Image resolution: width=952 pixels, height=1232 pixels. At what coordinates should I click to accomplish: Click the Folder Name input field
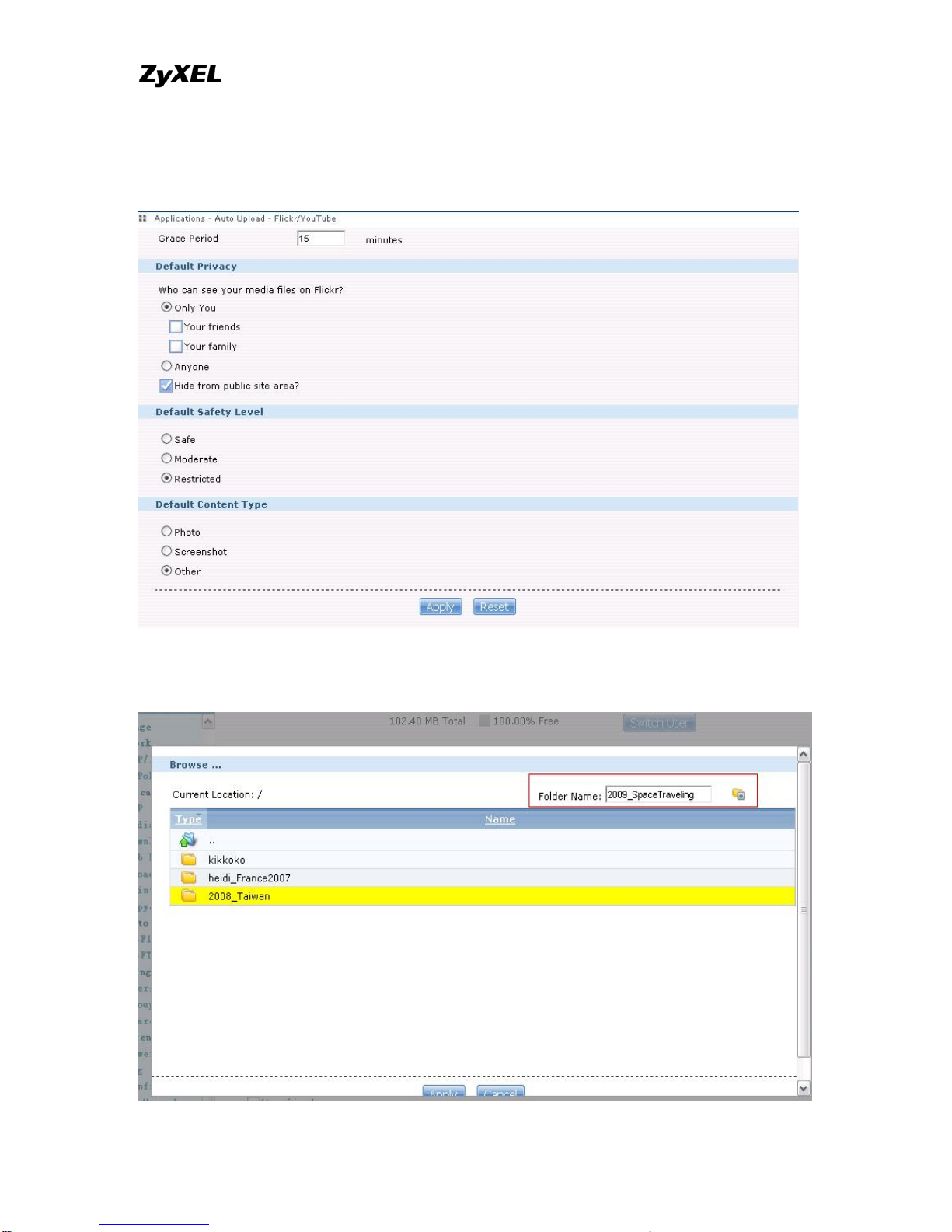click(x=658, y=794)
